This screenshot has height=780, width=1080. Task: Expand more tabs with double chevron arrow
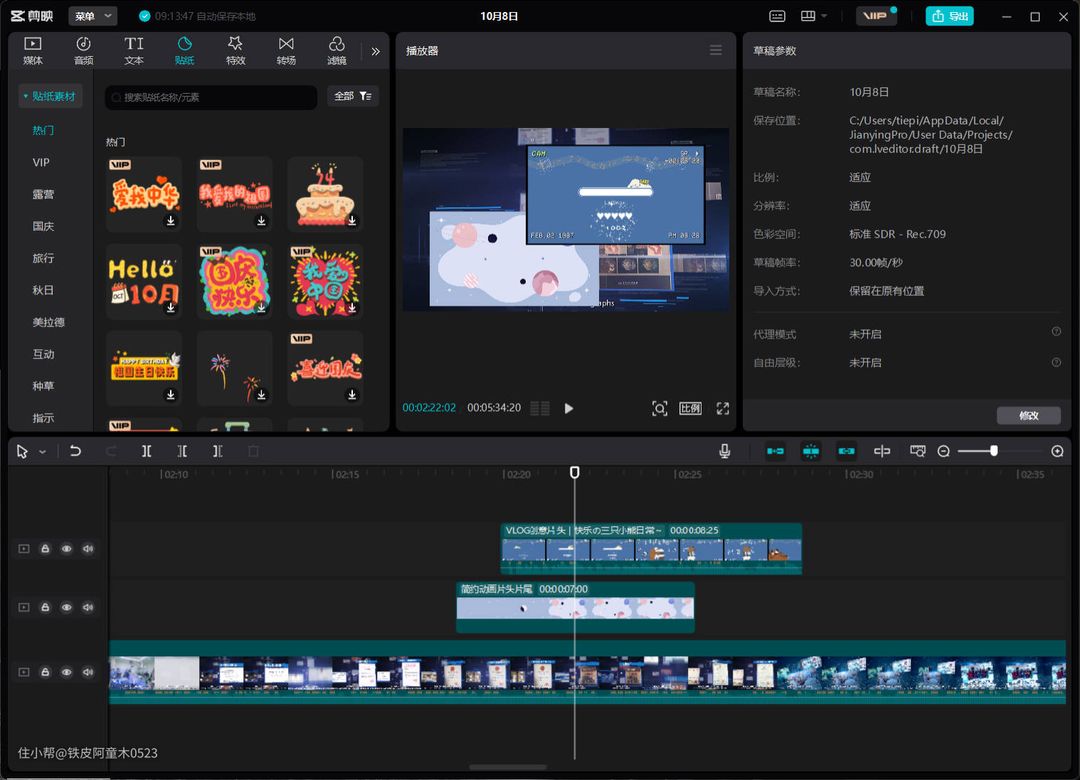coord(376,51)
